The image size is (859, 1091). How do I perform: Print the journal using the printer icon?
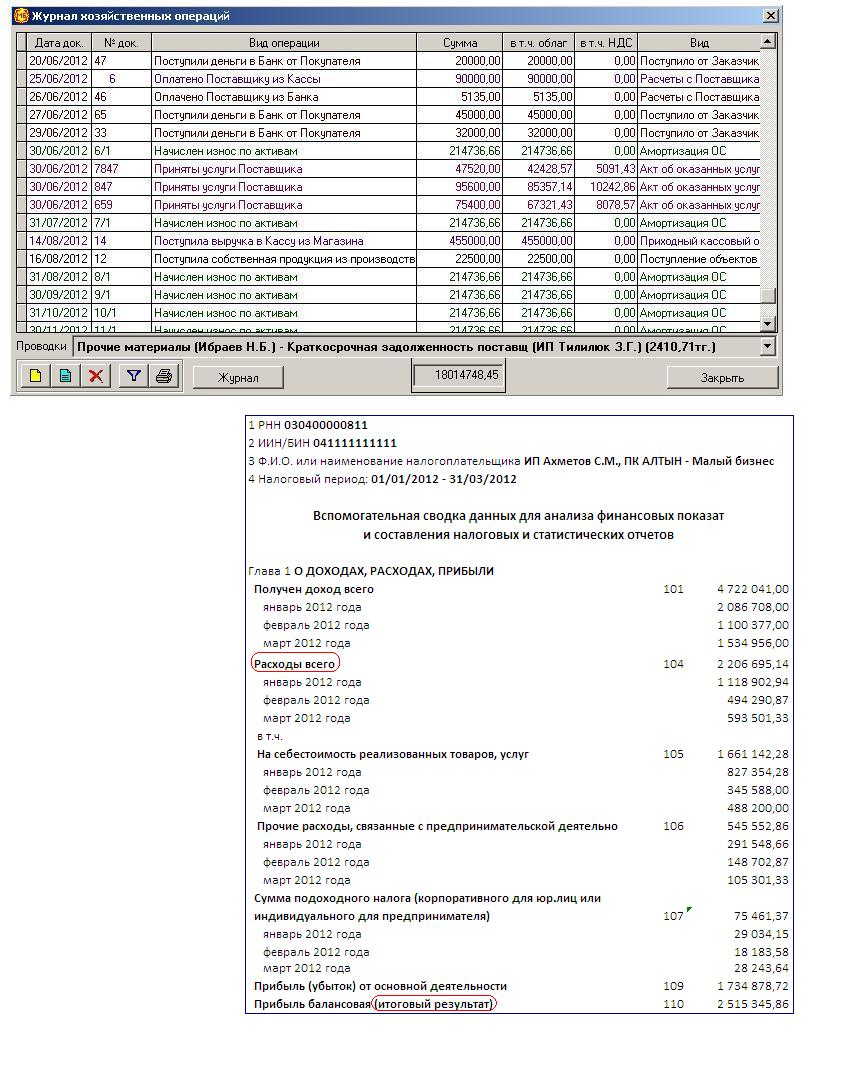click(x=164, y=376)
